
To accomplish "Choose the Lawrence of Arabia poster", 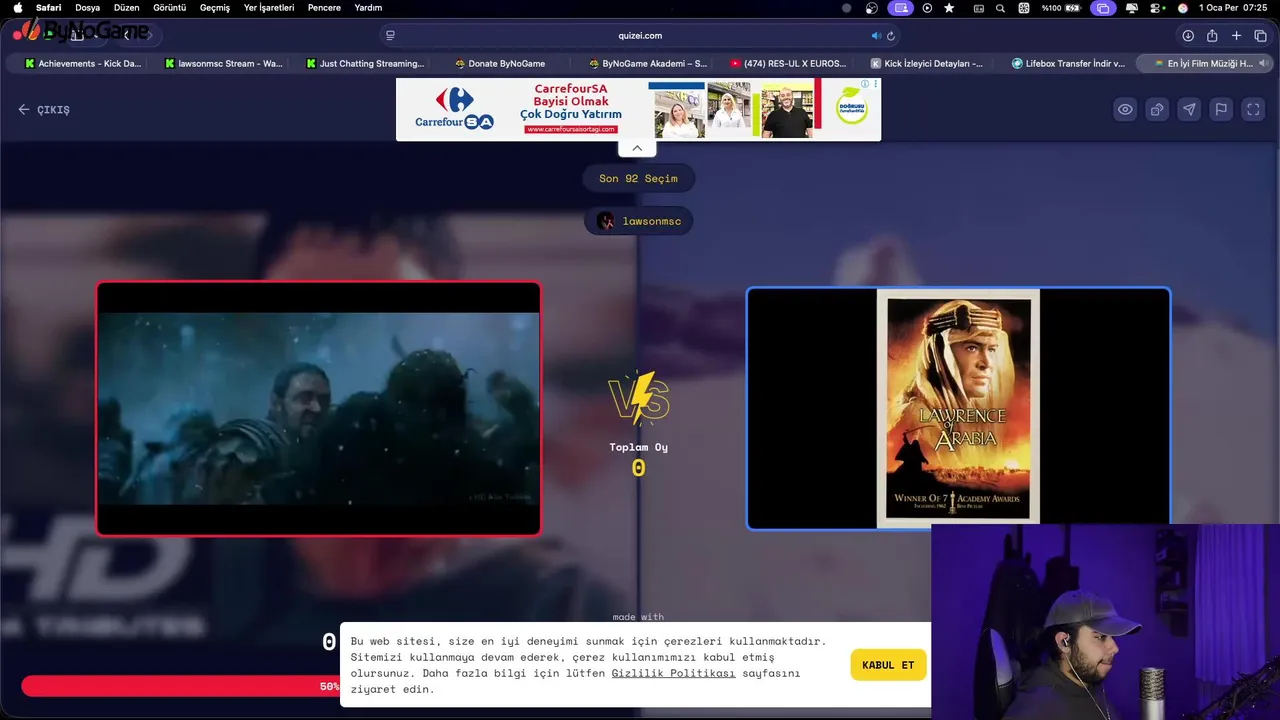I will 958,408.
